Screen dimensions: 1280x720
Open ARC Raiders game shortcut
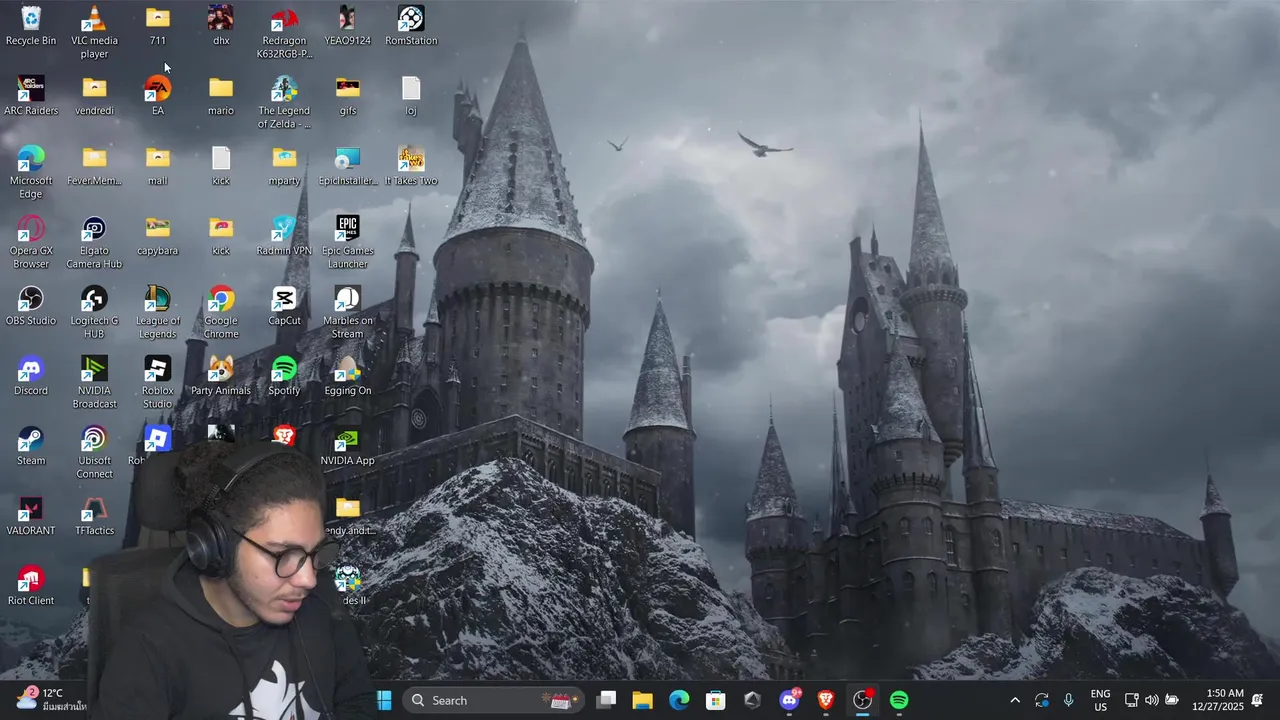pyautogui.click(x=31, y=96)
